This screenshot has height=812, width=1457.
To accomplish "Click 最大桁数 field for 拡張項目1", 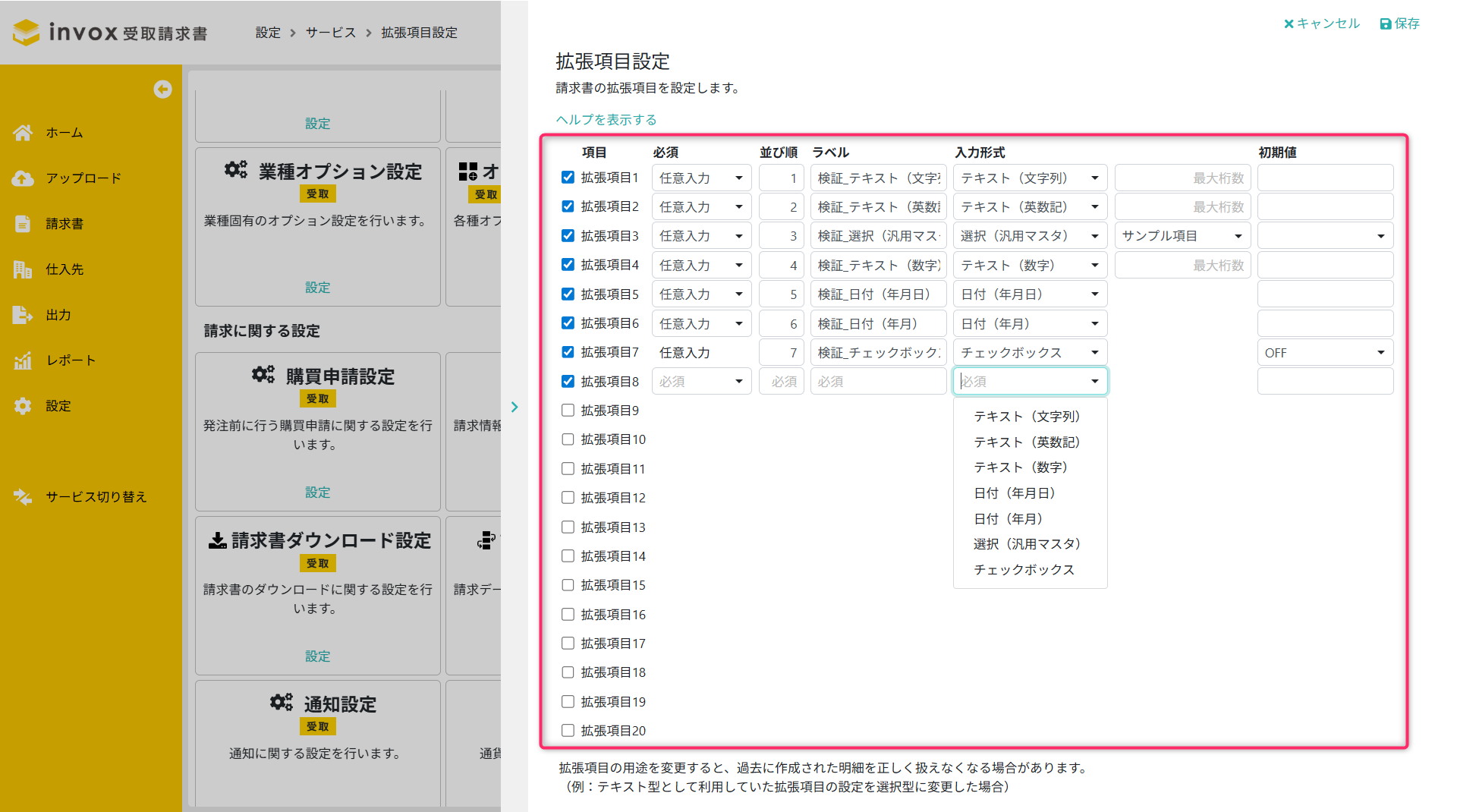I will point(1182,178).
